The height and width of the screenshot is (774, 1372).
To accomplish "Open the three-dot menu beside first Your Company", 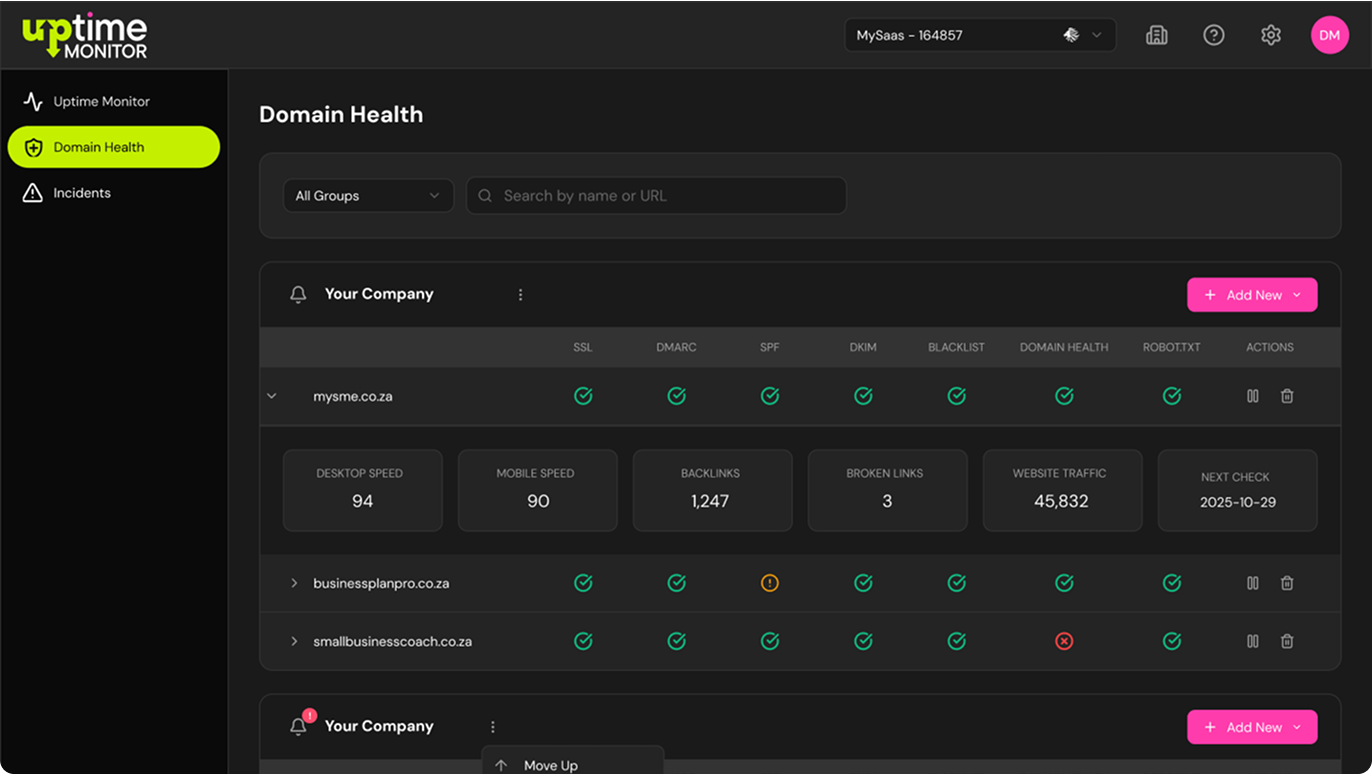I will coord(520,295).
